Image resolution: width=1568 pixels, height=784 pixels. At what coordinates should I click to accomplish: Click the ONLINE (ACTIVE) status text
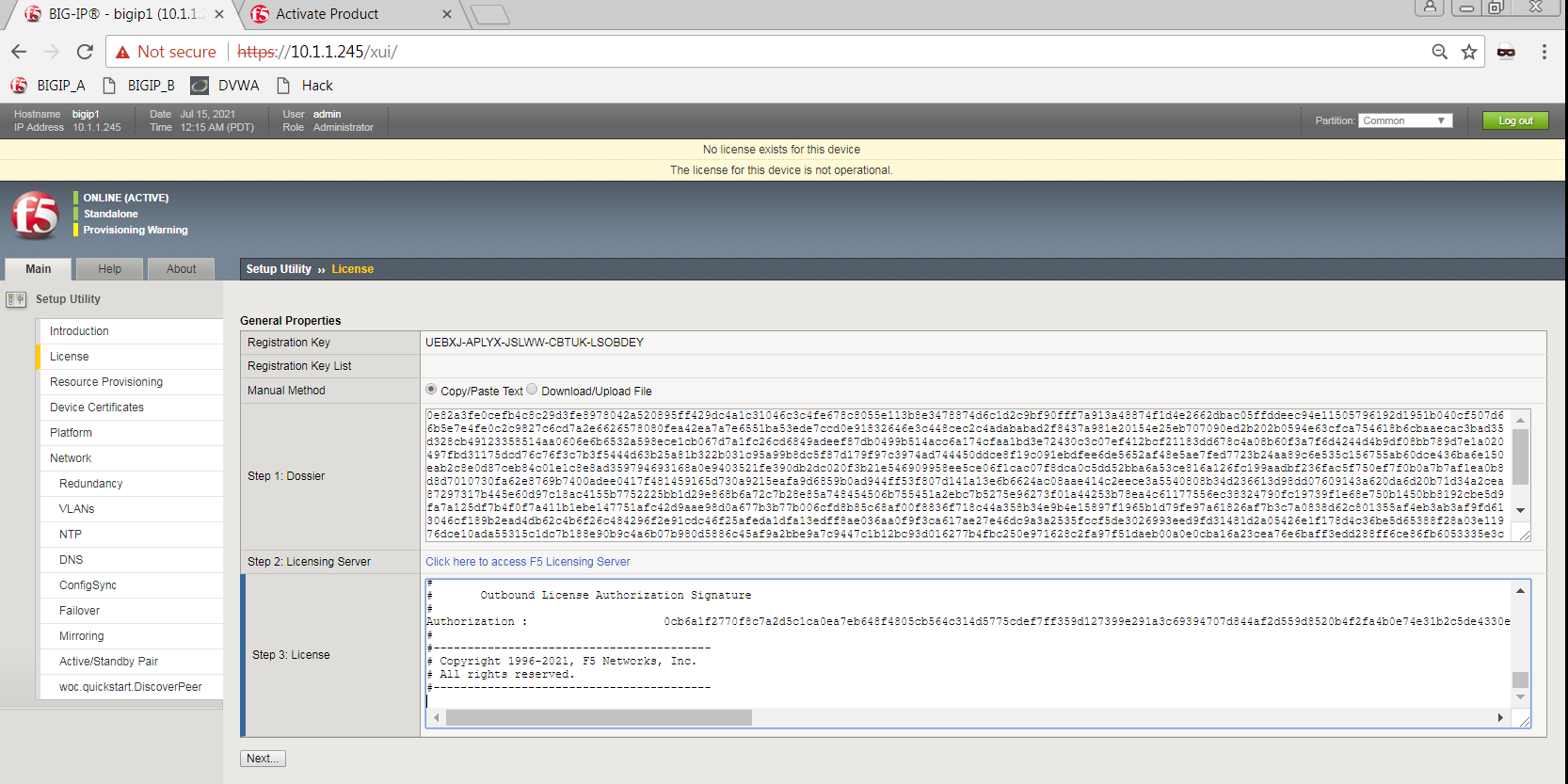tap(126, 198)
